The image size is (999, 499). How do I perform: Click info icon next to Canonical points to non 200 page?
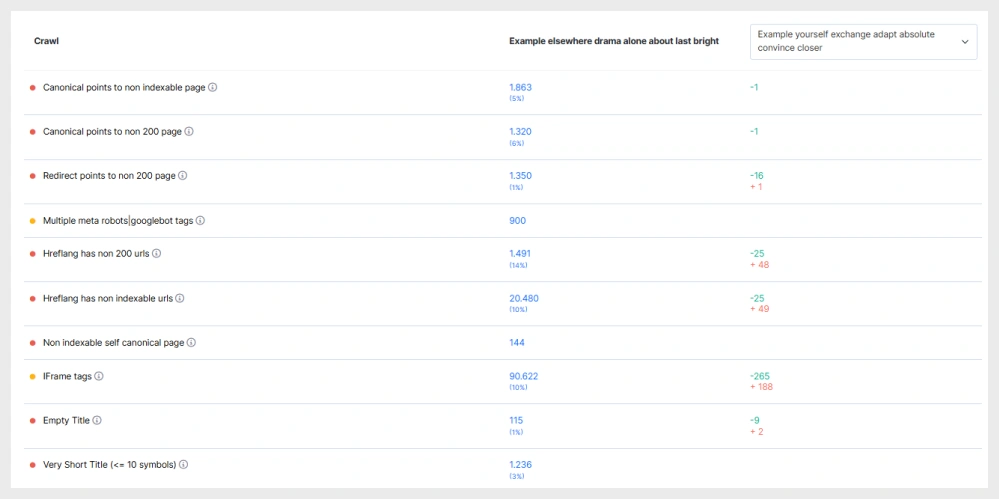pyautogui.click(x=189, y=131)
